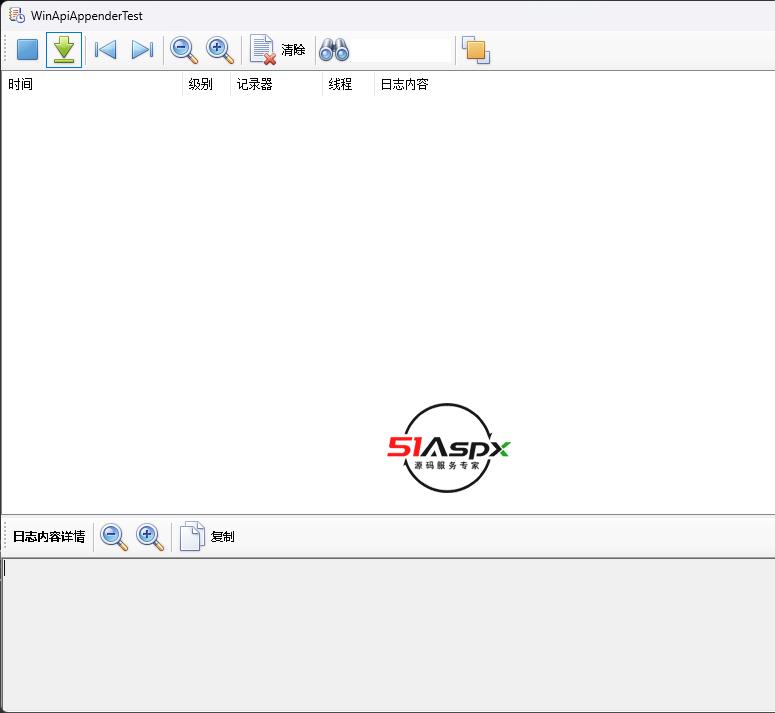Sort by the 记录器 column header

pyautogui.click(x=276, y=84)
